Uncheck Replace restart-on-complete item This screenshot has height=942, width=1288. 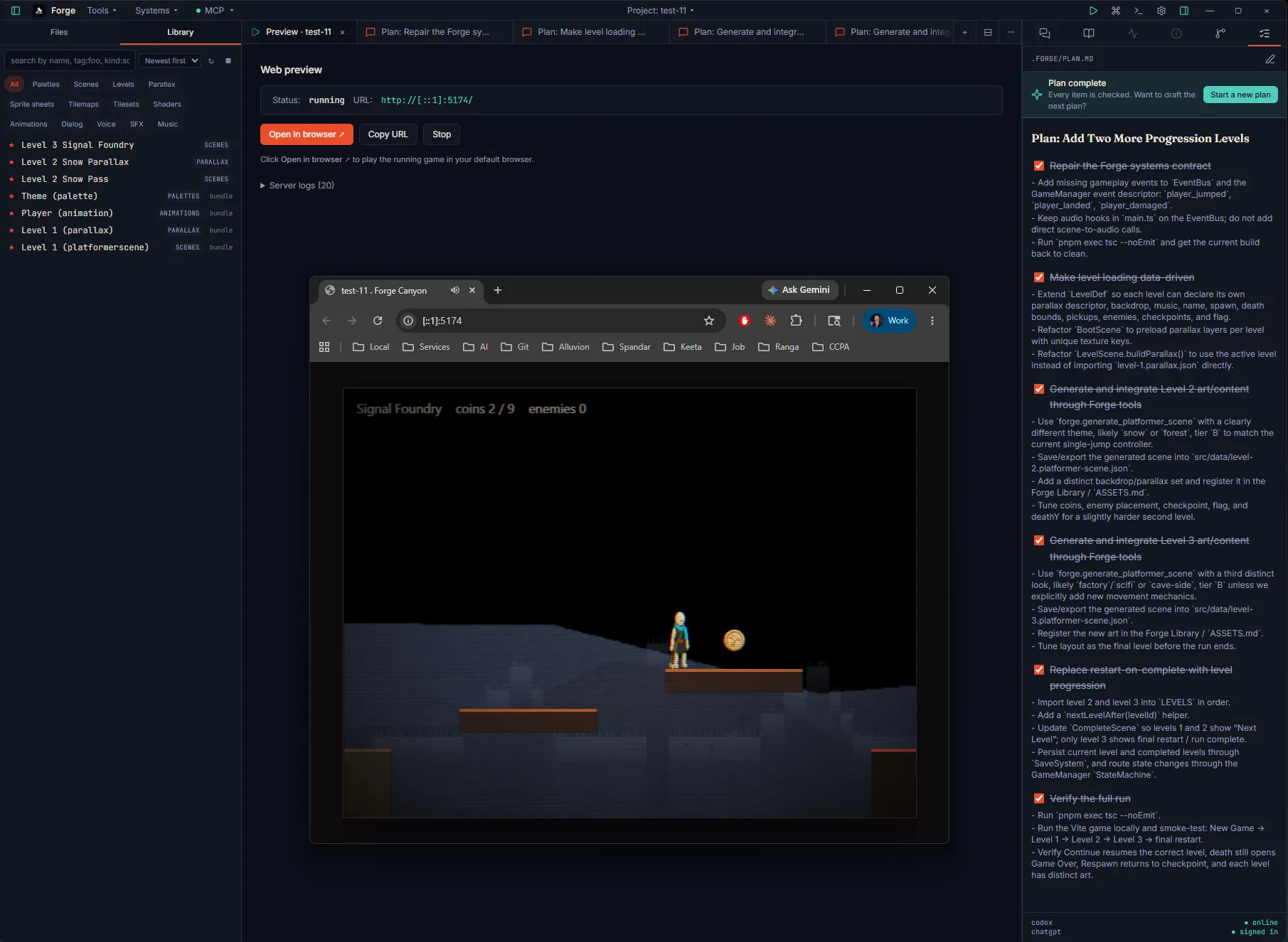click(1039, 670)
